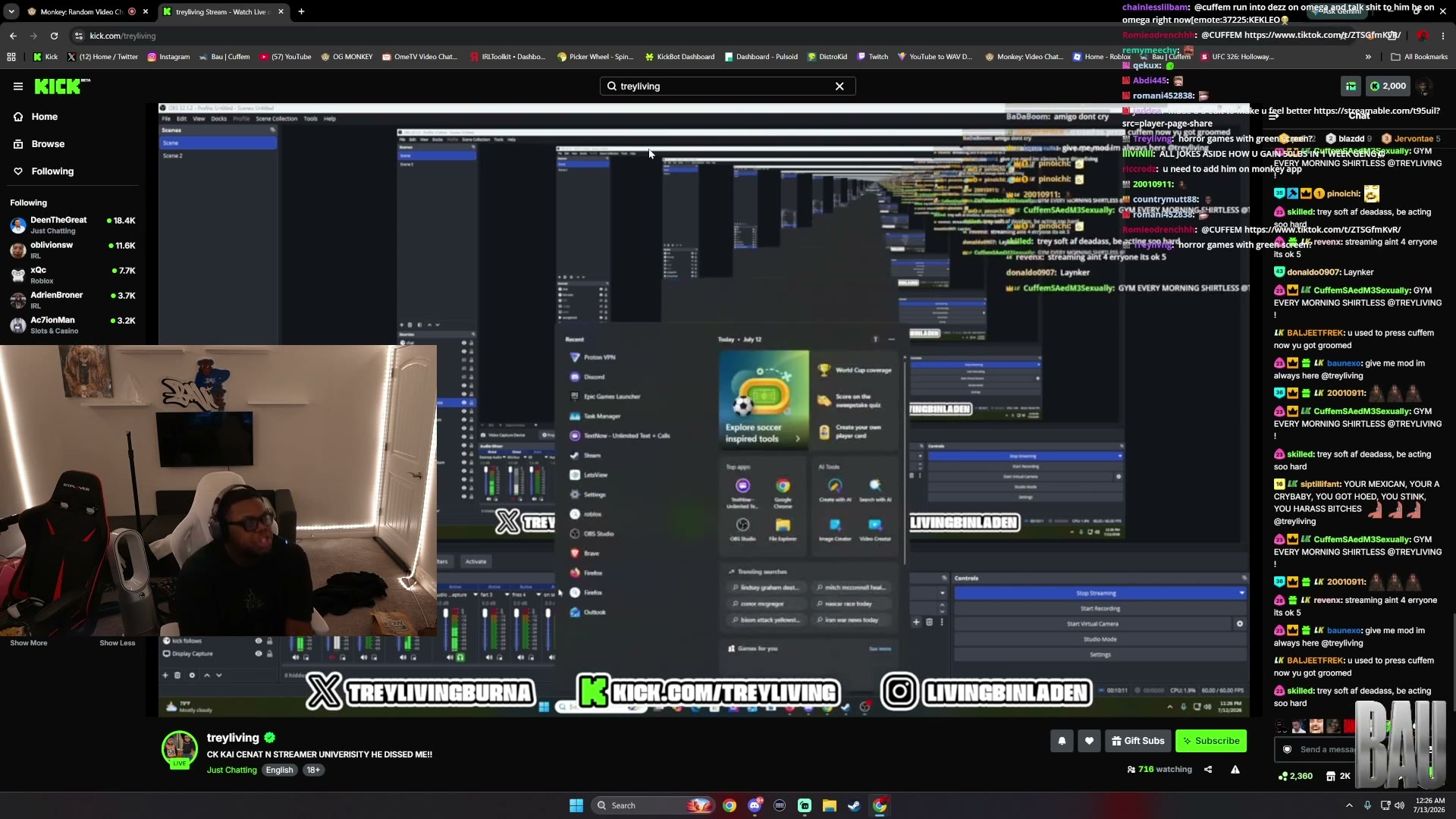
Task: Open treyliving's channel avatar
Action: point(180,749)
